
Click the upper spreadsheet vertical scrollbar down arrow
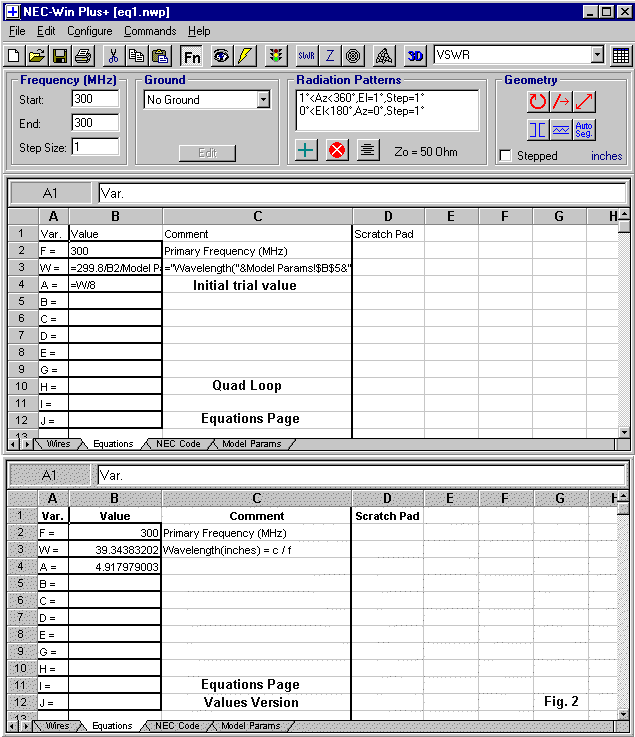pyautogui.click(x=624, y=432)
